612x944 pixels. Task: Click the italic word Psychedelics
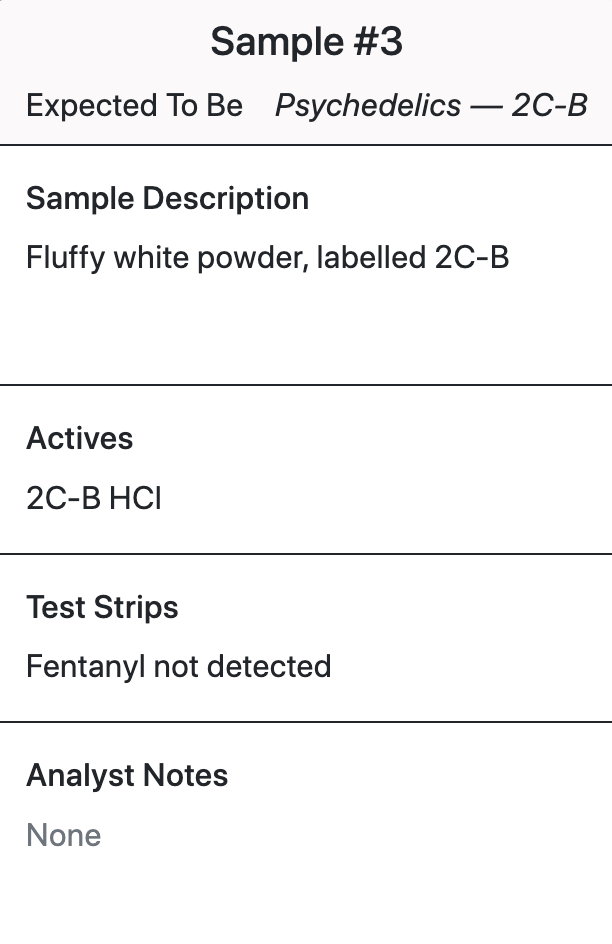coord(368,107)
